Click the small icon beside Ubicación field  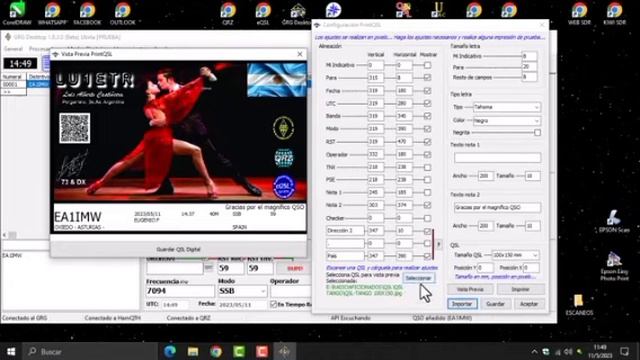(x=209, y=268)
